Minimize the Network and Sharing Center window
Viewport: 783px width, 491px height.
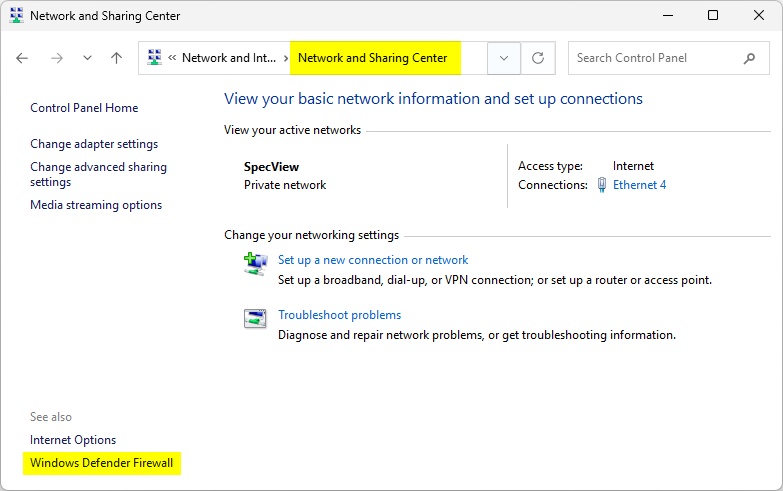click(668, 15)
